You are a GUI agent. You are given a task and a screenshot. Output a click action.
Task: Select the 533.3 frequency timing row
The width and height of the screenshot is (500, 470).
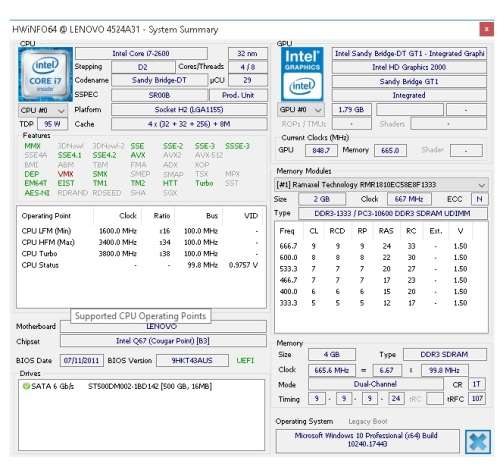[373, 269]
